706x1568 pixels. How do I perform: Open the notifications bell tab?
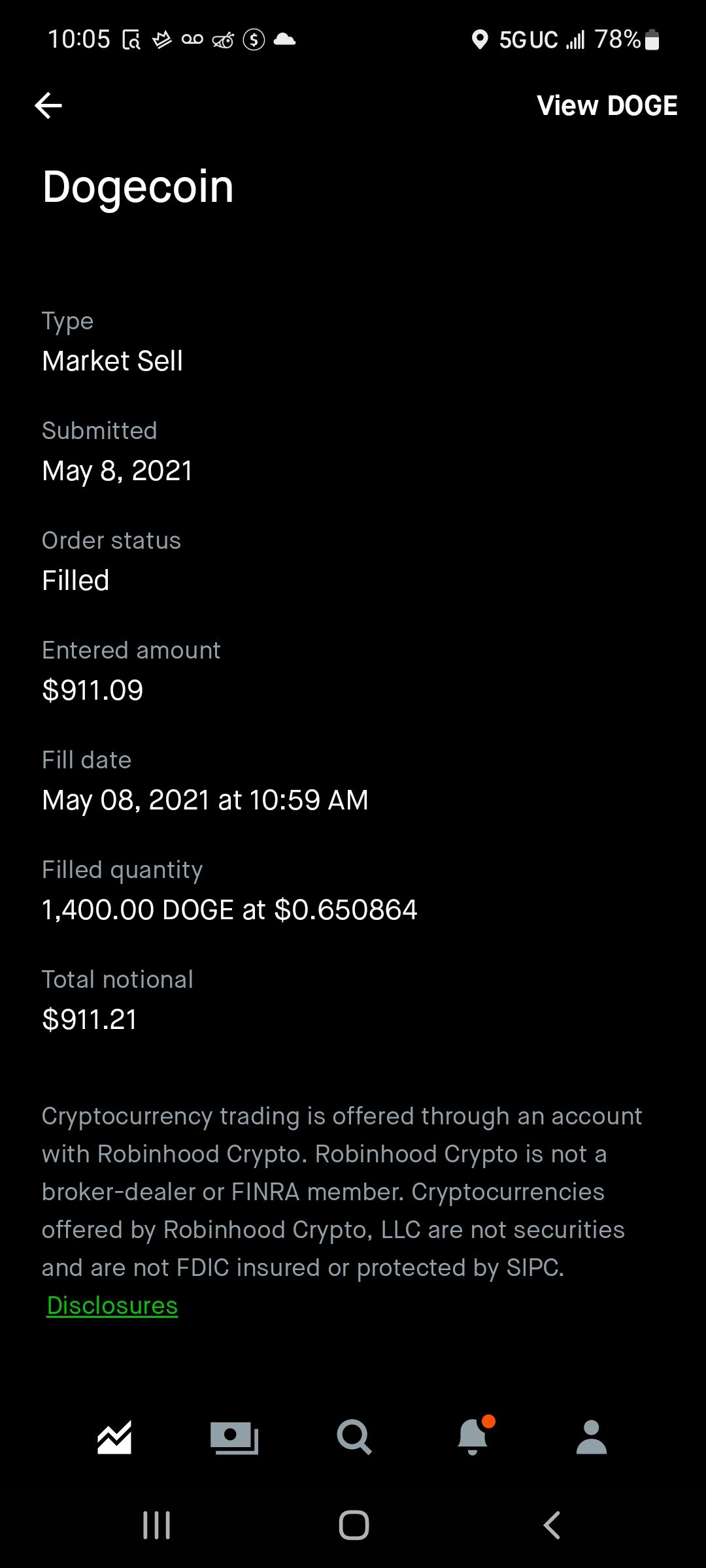pos(473,1437)
